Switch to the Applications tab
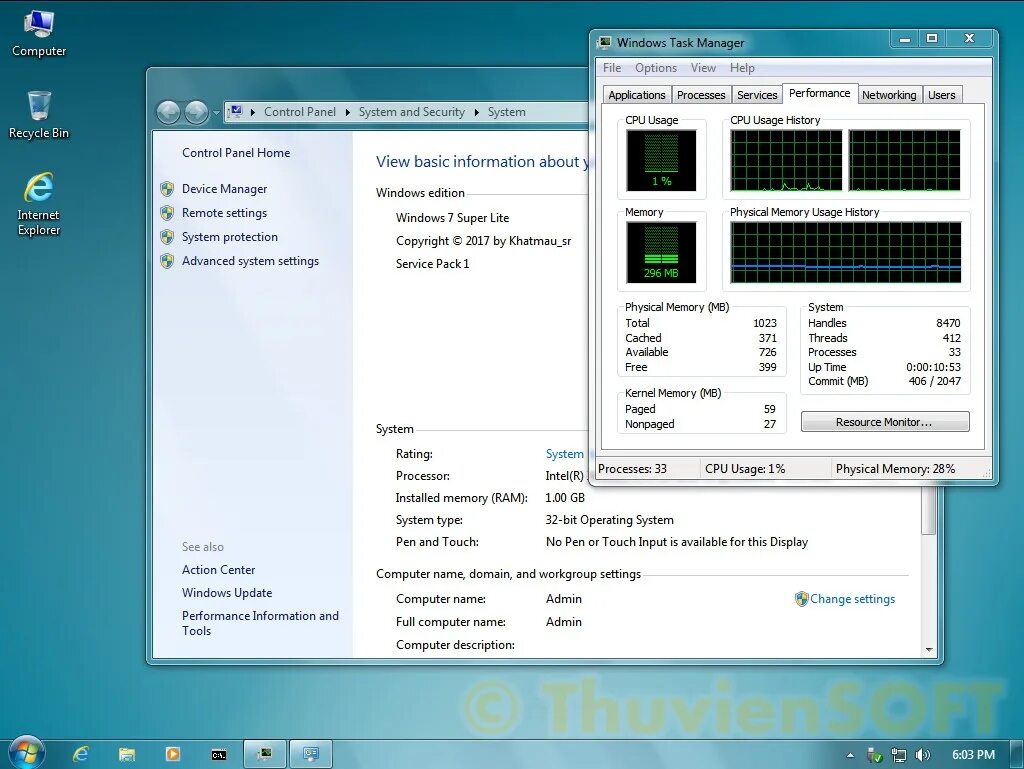Image resolution: width=1024 pixels, height=769 pixels. click(637, 95)
